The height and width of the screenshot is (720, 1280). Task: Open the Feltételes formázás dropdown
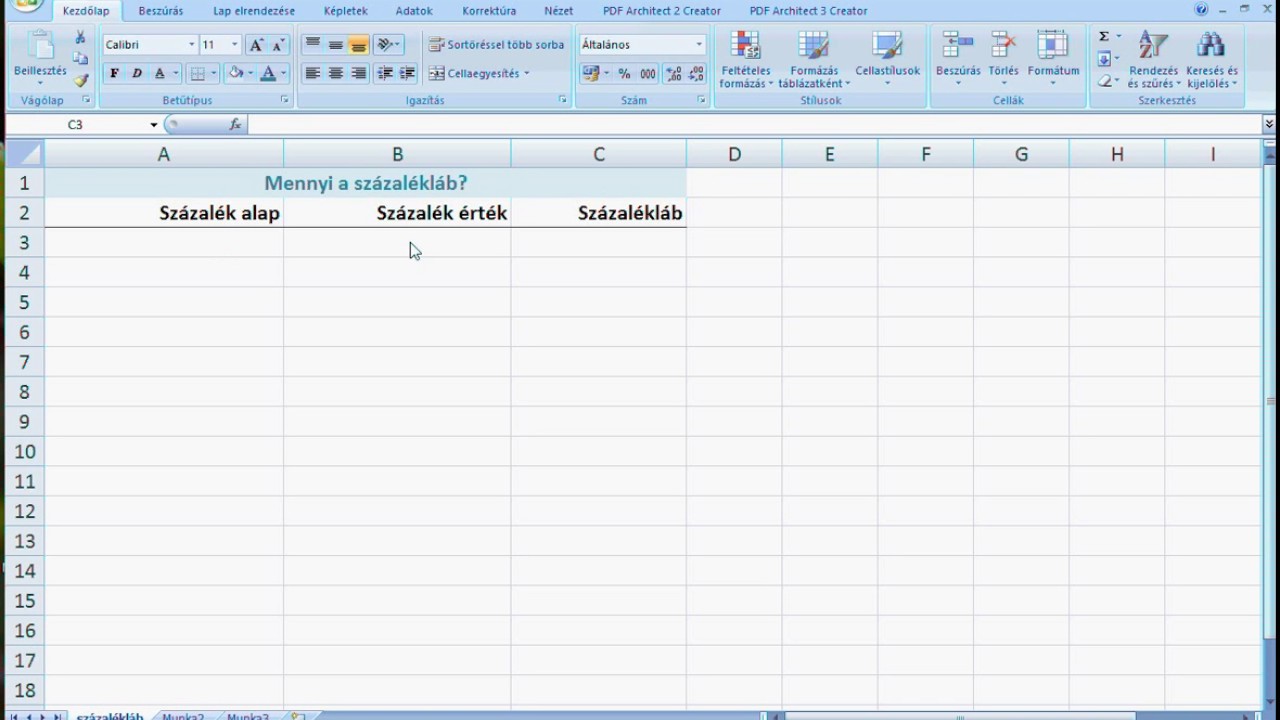pos(745,60)
